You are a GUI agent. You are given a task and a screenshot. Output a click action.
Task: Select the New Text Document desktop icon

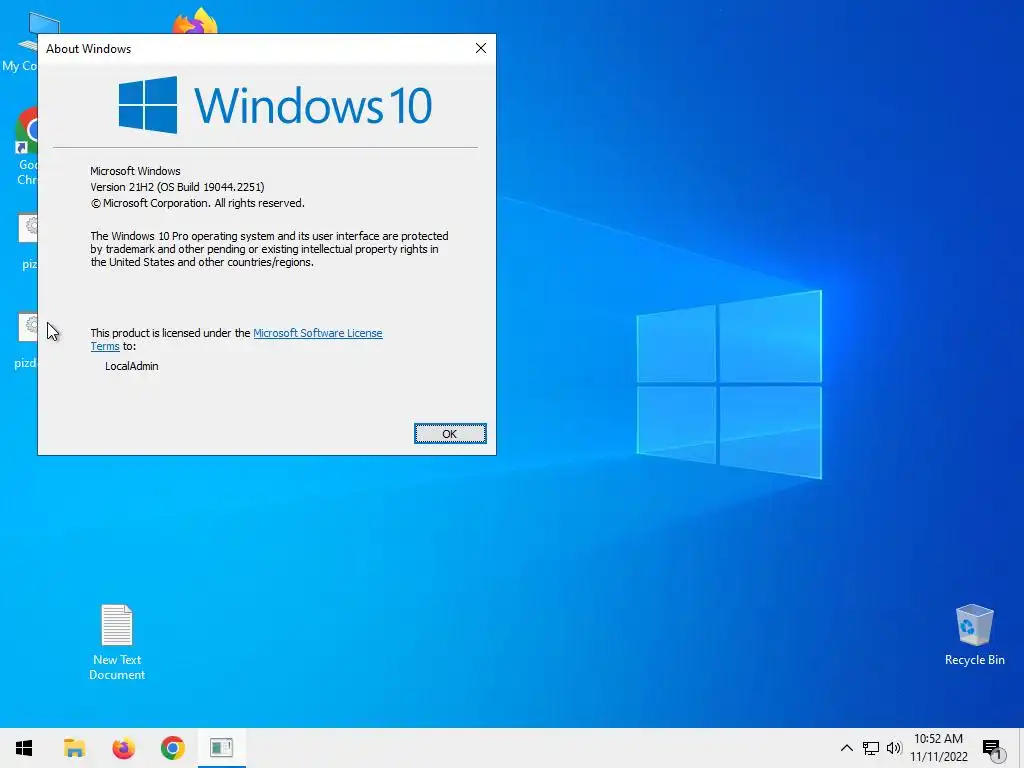click(117, 643)
